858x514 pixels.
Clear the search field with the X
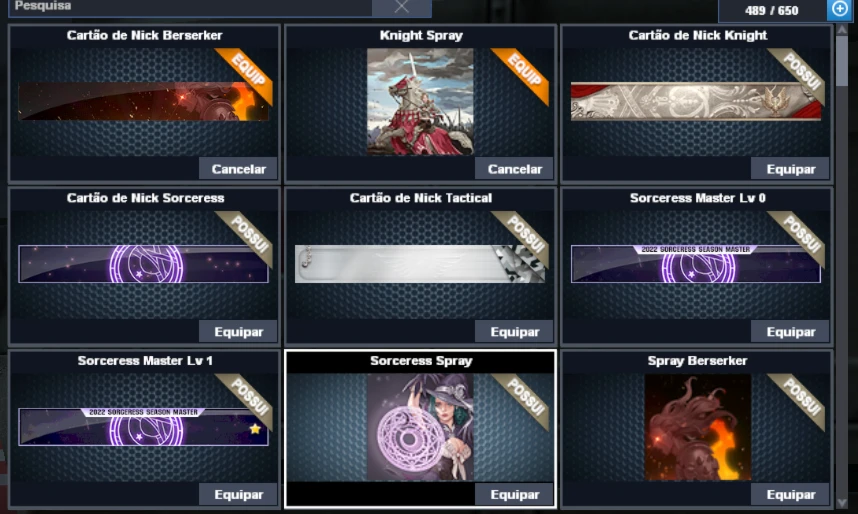tap(402, 7)
